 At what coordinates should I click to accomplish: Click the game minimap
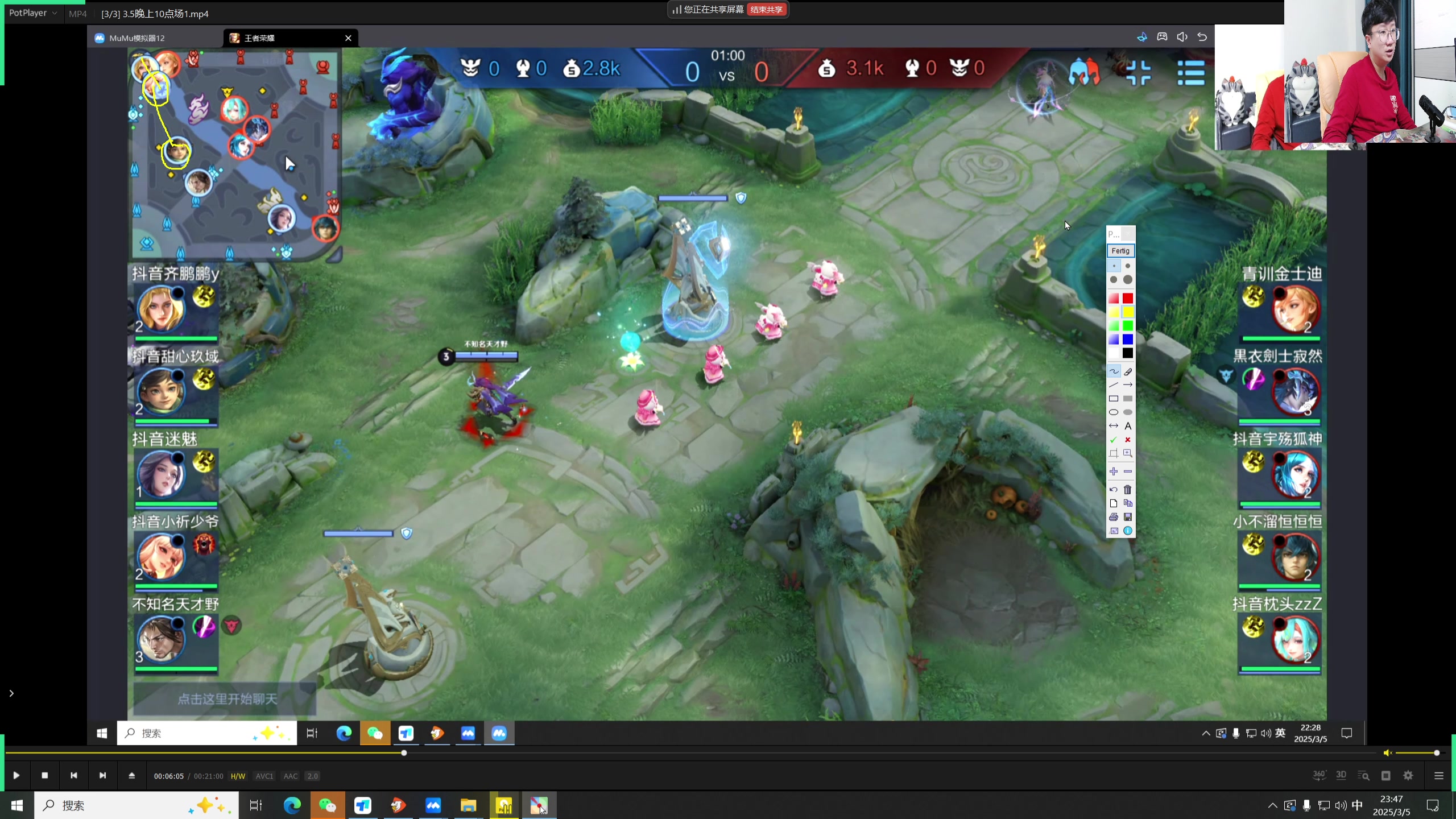pyautogui.click(x=235, y=154)
